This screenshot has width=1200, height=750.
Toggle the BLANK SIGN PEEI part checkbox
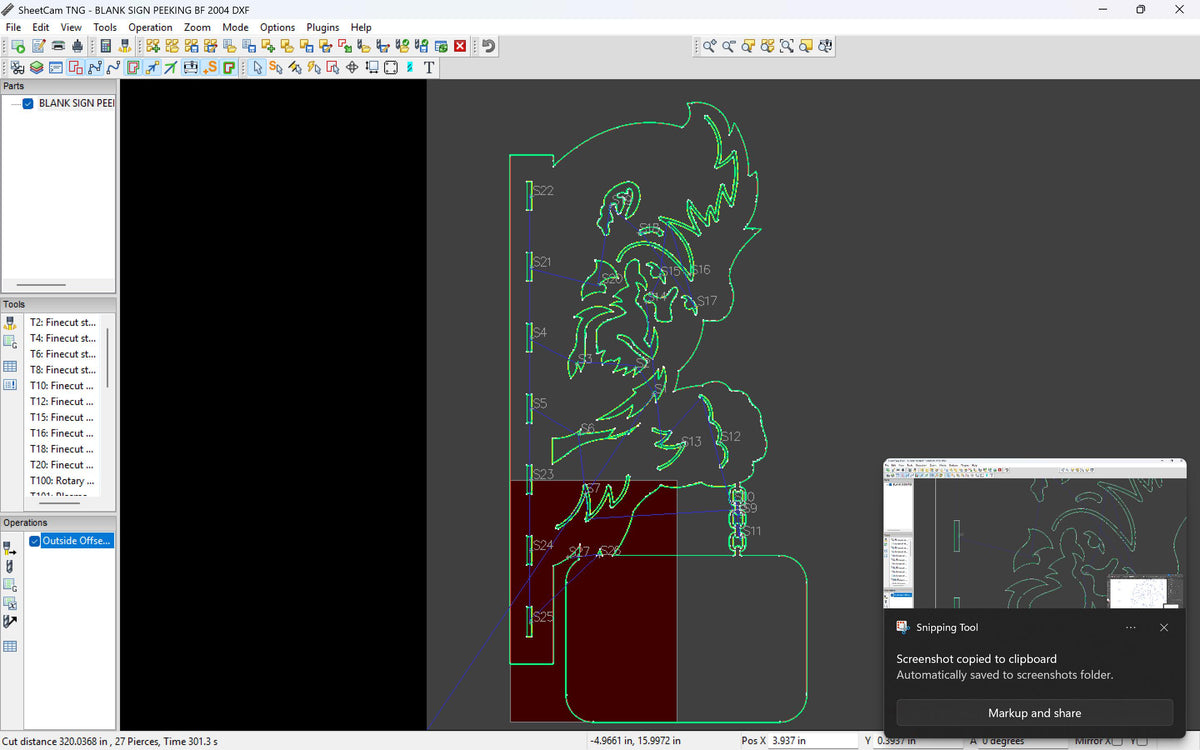point(28,104)
